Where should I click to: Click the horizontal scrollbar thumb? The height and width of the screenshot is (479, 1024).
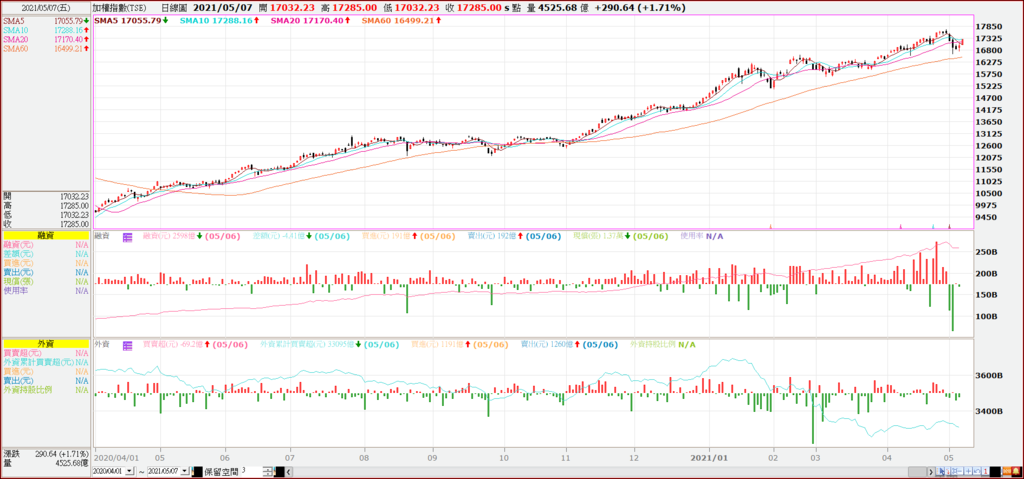(x=917, y=471)
